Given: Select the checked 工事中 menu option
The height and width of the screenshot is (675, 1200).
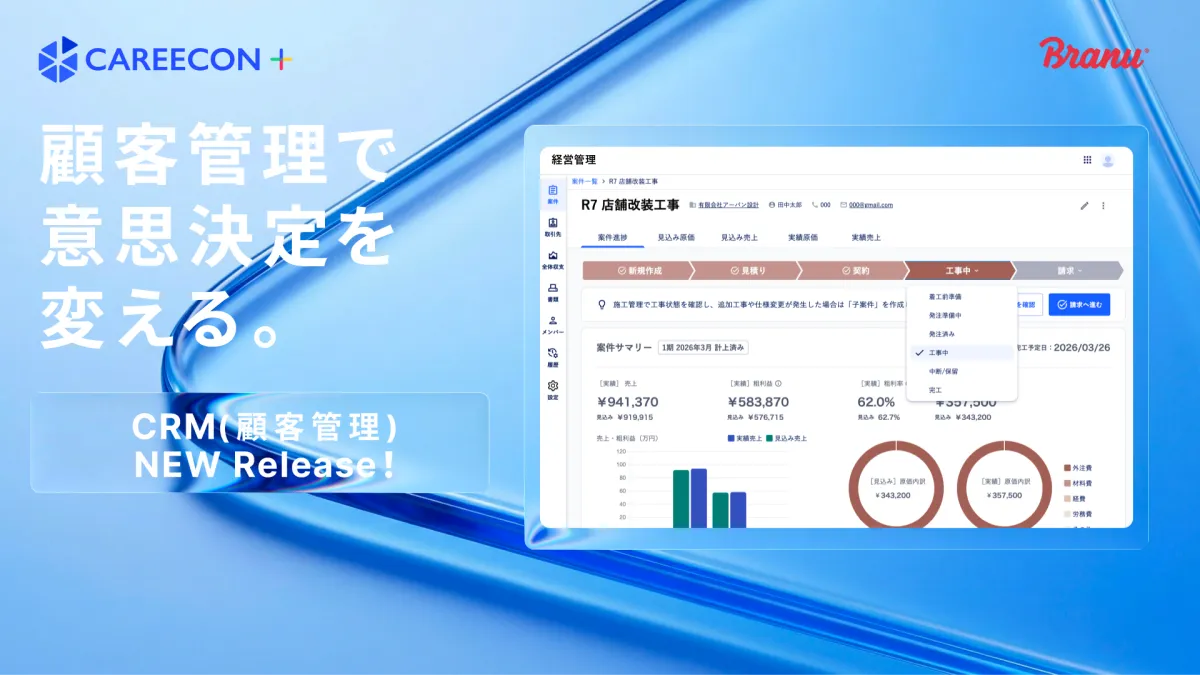Looking at the screenshot, I should pyautogui.click(x=938, y=353).
